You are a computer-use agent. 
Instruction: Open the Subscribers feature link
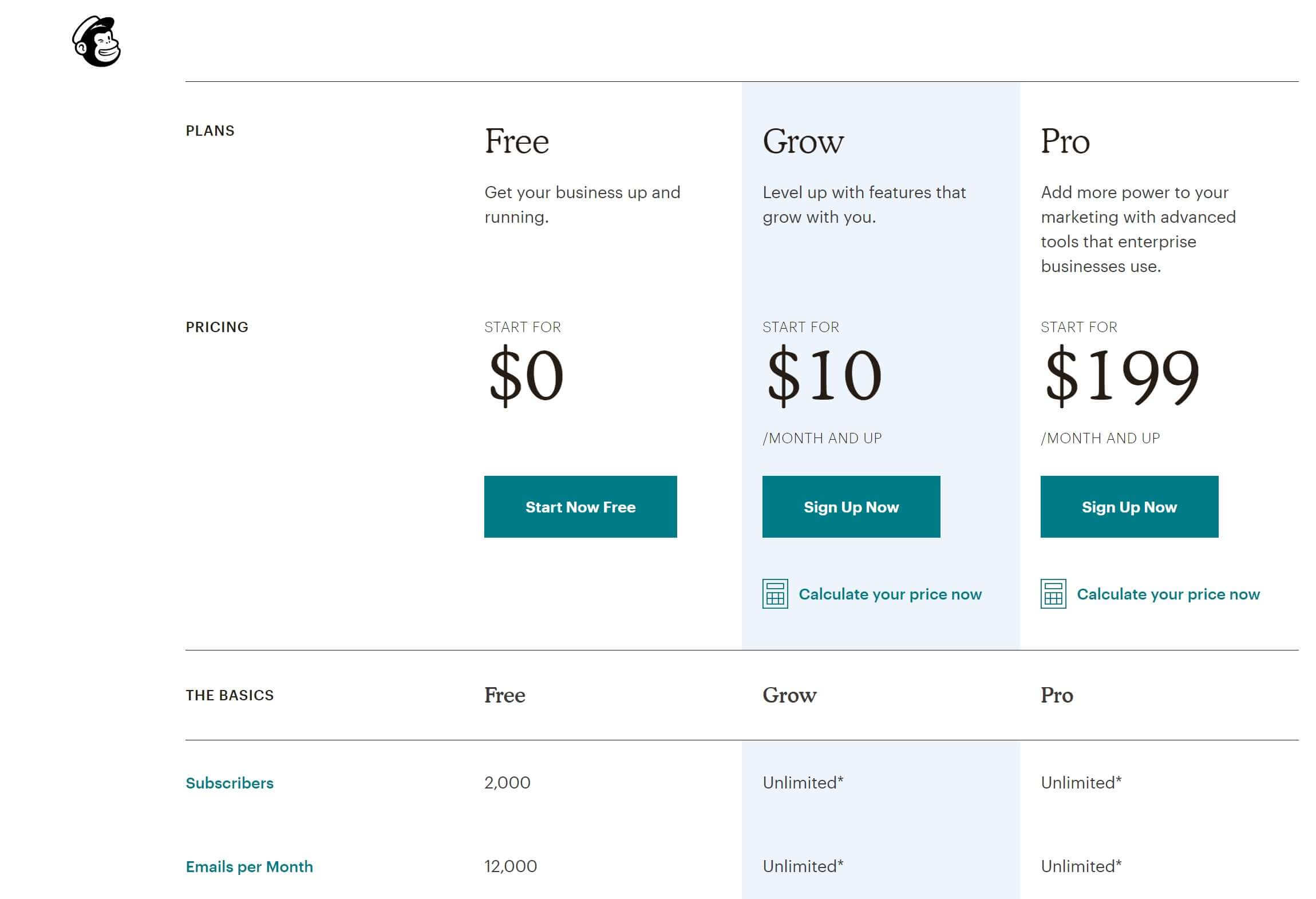click(x=230, y=783)
